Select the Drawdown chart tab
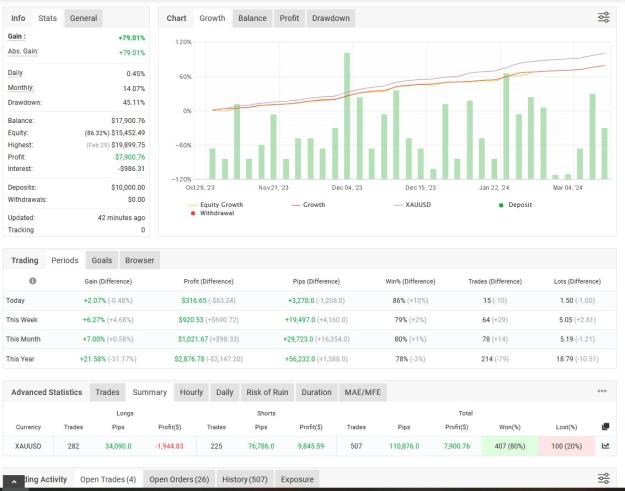Viewport: 625px width, 491px height. coord(331,18)
